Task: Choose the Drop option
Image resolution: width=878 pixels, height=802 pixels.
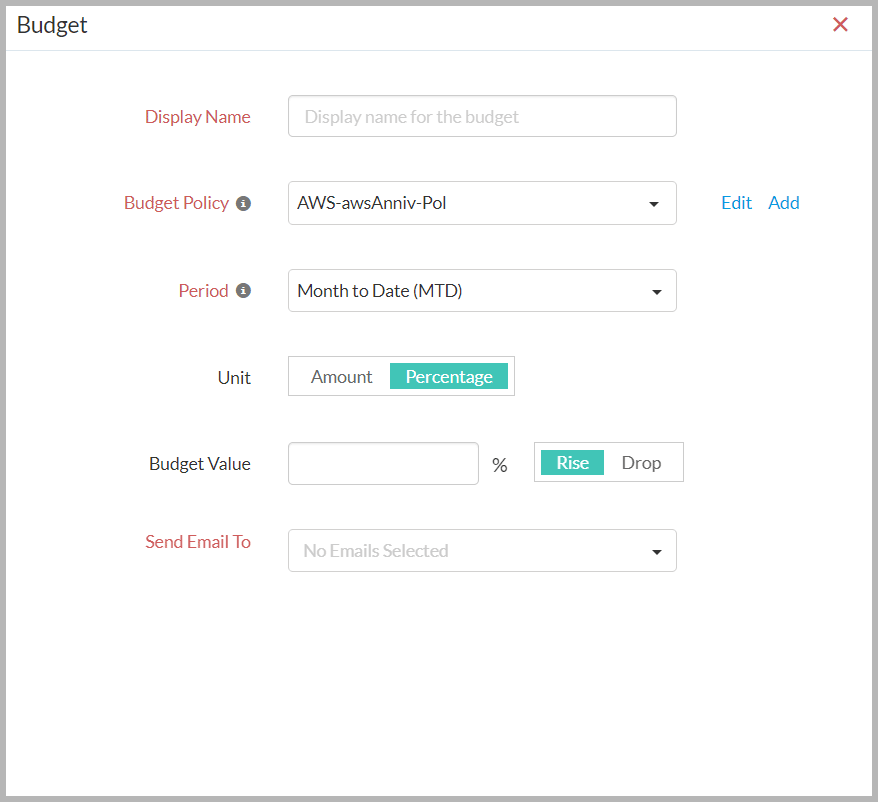Action: click(641, 463)
